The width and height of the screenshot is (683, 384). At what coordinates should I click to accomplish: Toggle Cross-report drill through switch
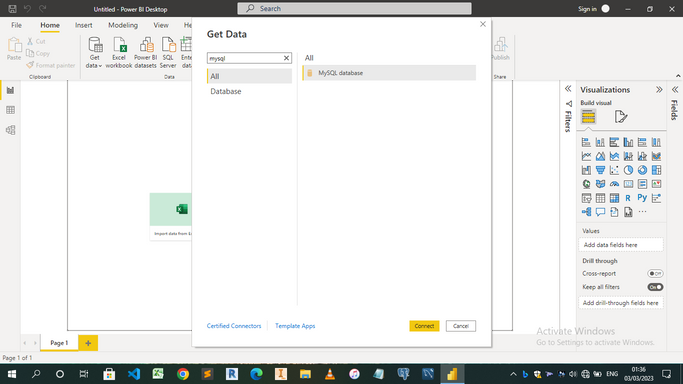tap(655, 273)
